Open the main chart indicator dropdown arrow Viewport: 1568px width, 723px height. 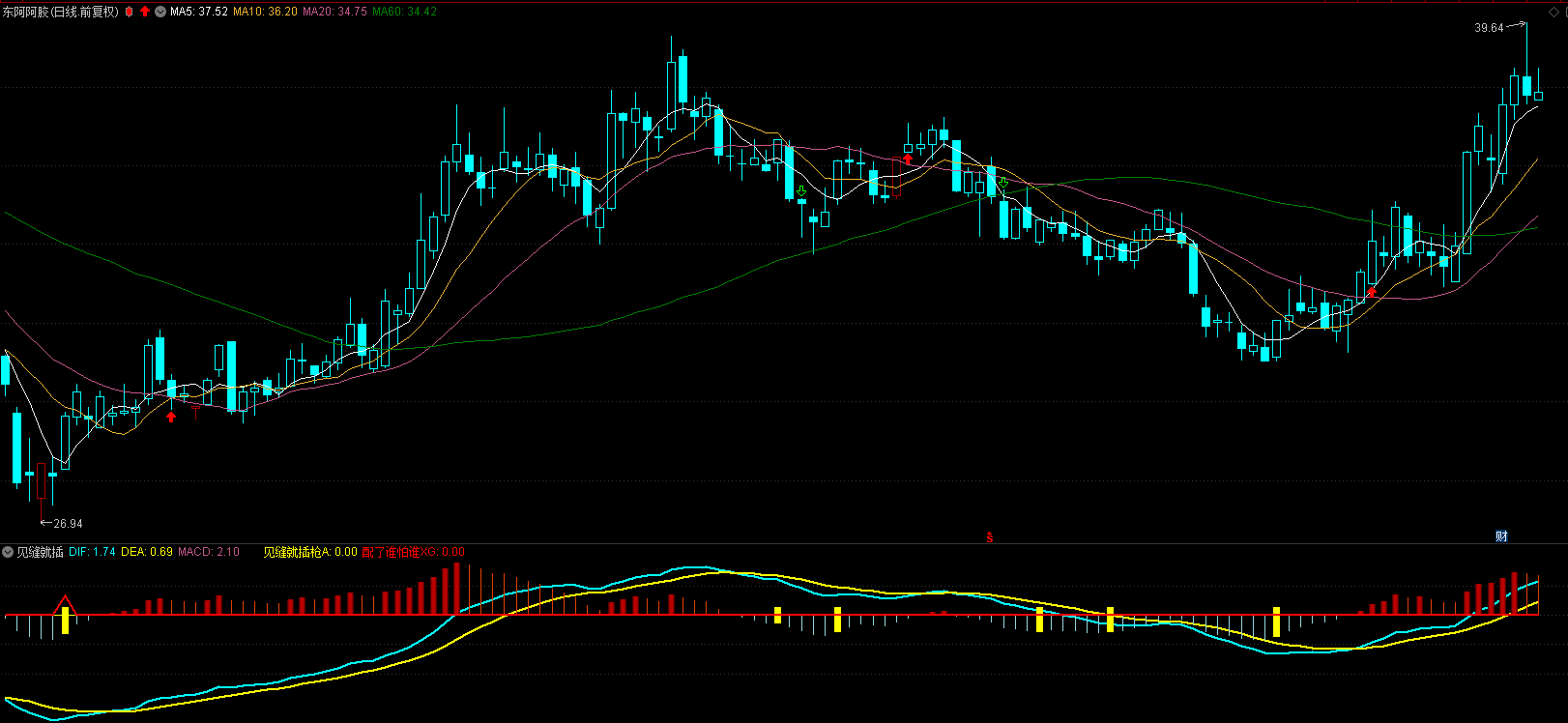pyautogui.click(x=160, y=12)
